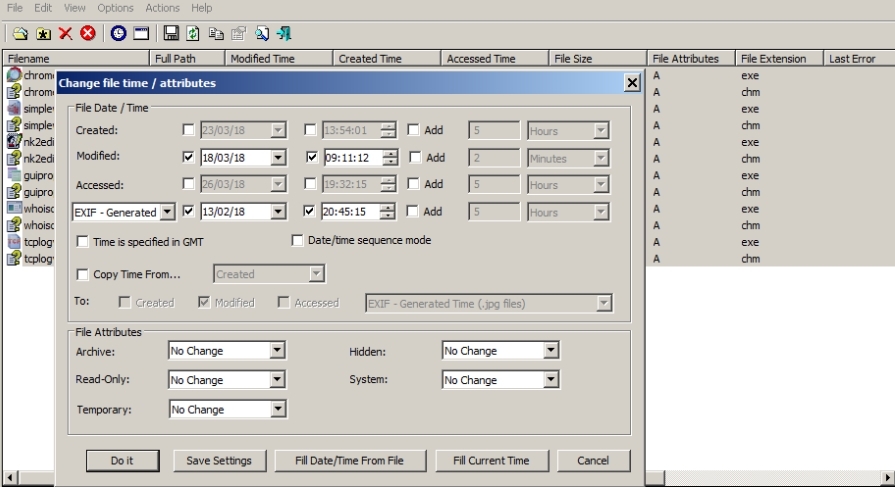This screenshot has height=487, width=895.
Task: Open the Minutes unit dropdown in Modified row
Action: (601, 158)
